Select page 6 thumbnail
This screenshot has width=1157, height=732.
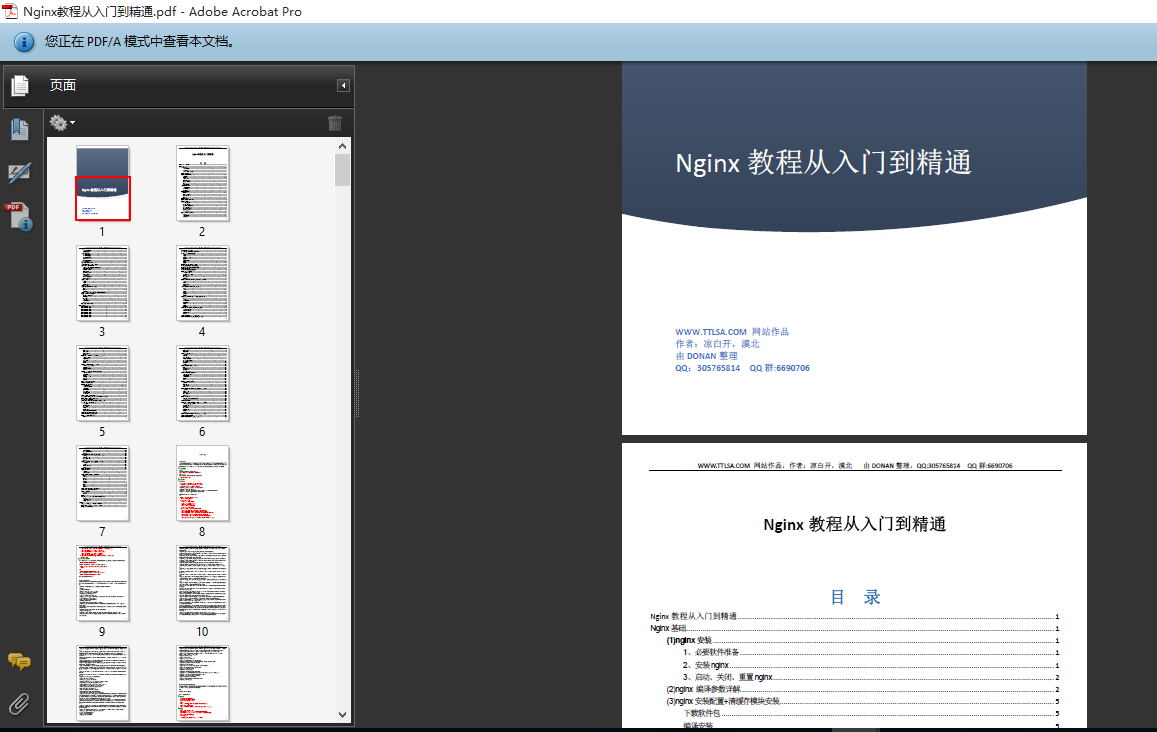tap(203, 384)
